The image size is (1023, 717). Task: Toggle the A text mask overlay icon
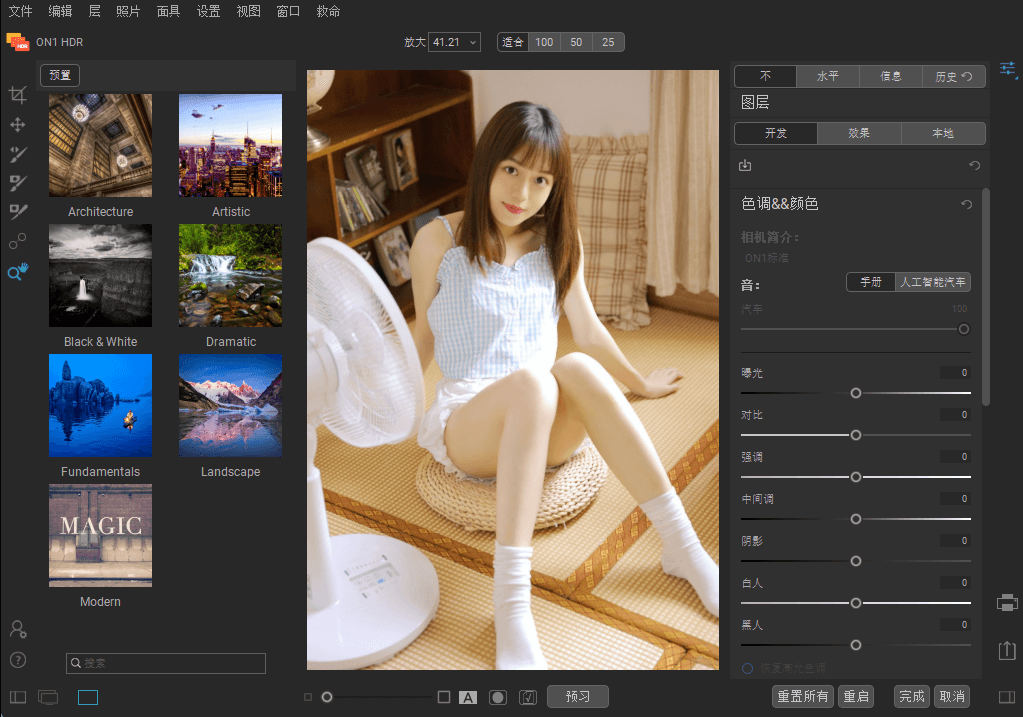[468, 697]
